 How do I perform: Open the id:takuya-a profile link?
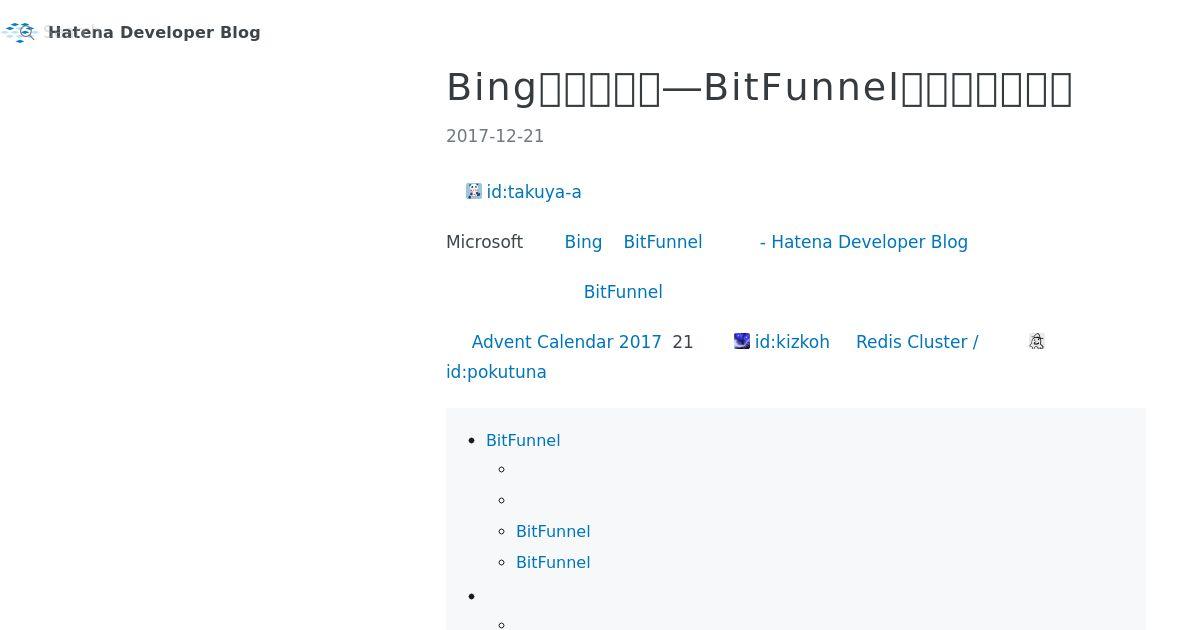[x=534, y=192]
